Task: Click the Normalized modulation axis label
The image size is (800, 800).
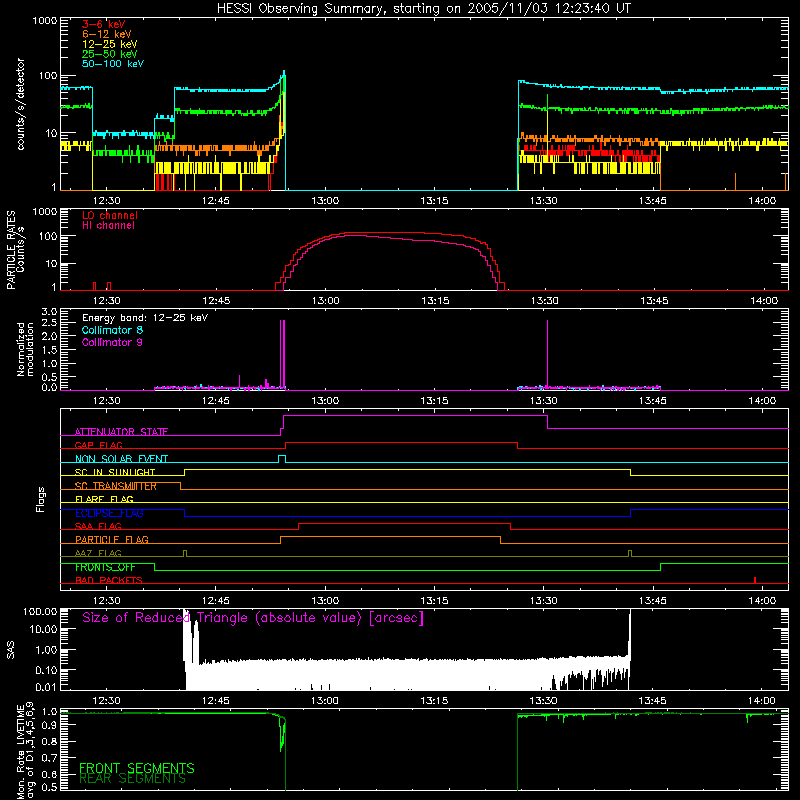Action: pos(25,349)
